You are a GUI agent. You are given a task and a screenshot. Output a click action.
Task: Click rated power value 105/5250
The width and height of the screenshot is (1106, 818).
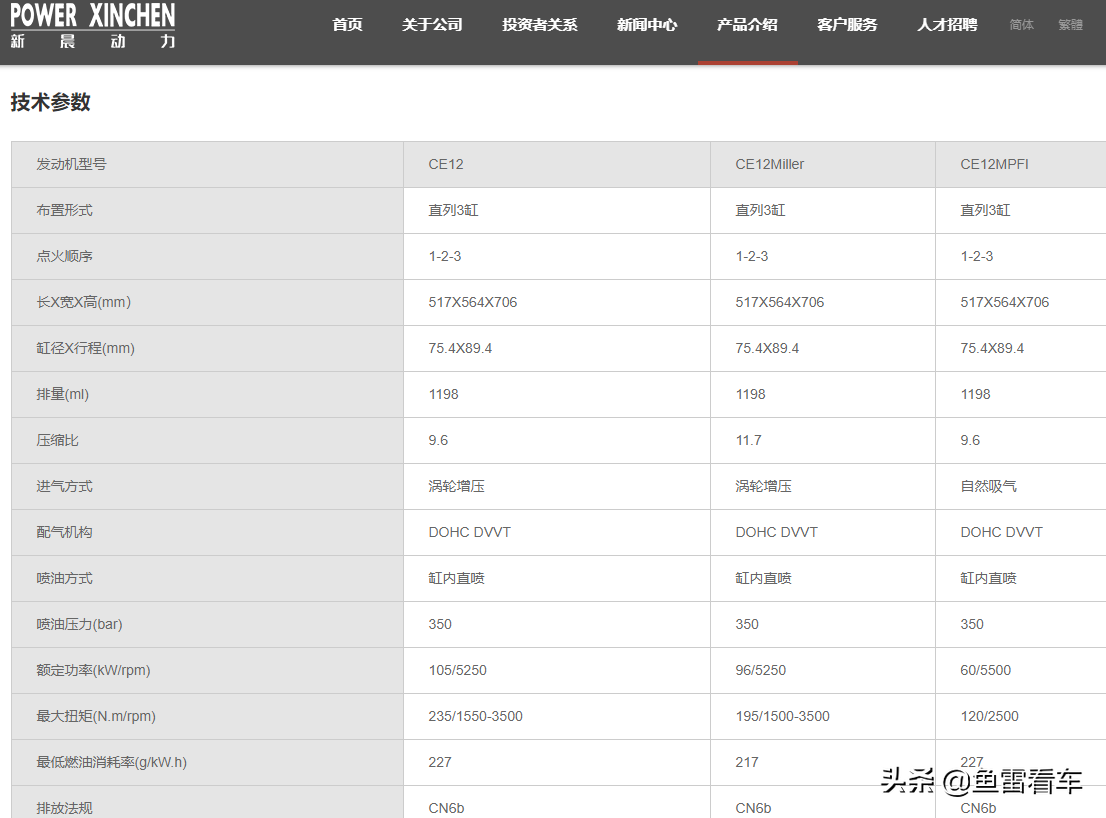tap(457, 670)
